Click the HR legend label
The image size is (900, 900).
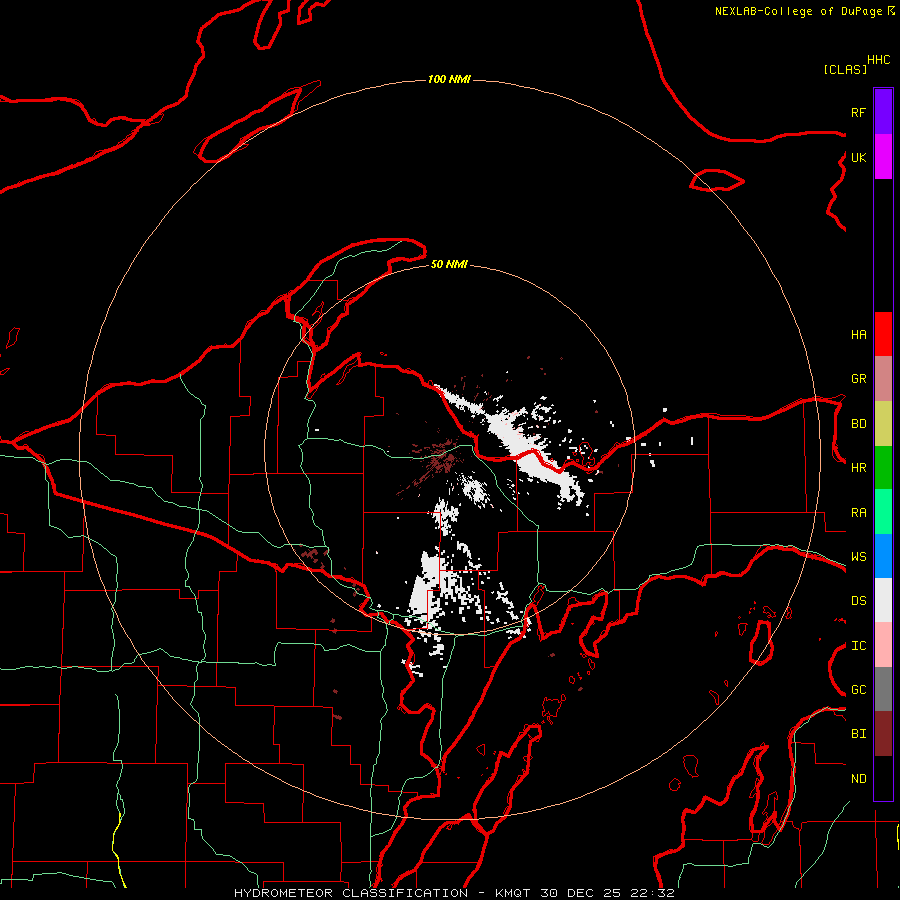(858, 468)
